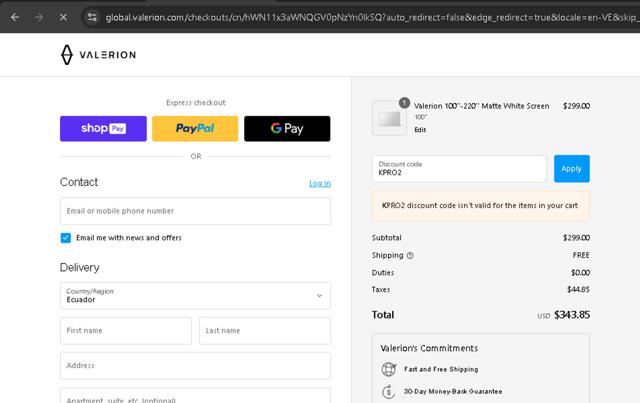Image resolution: width=640 pixels, height=403 pixels.
Task: Pay with the Shop Pay button
Action: coord(103,129)
